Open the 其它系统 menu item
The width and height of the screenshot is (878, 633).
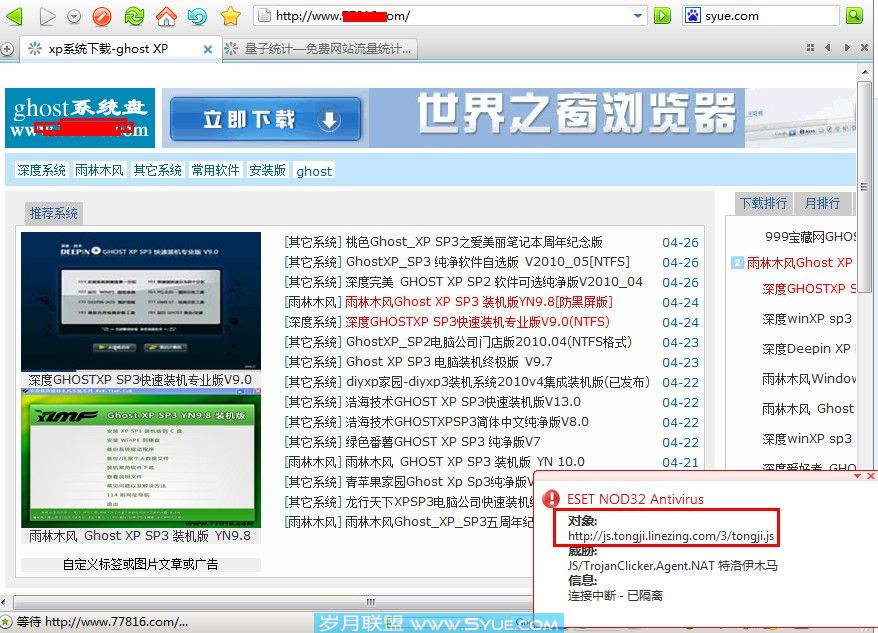(x=157, y=170)
